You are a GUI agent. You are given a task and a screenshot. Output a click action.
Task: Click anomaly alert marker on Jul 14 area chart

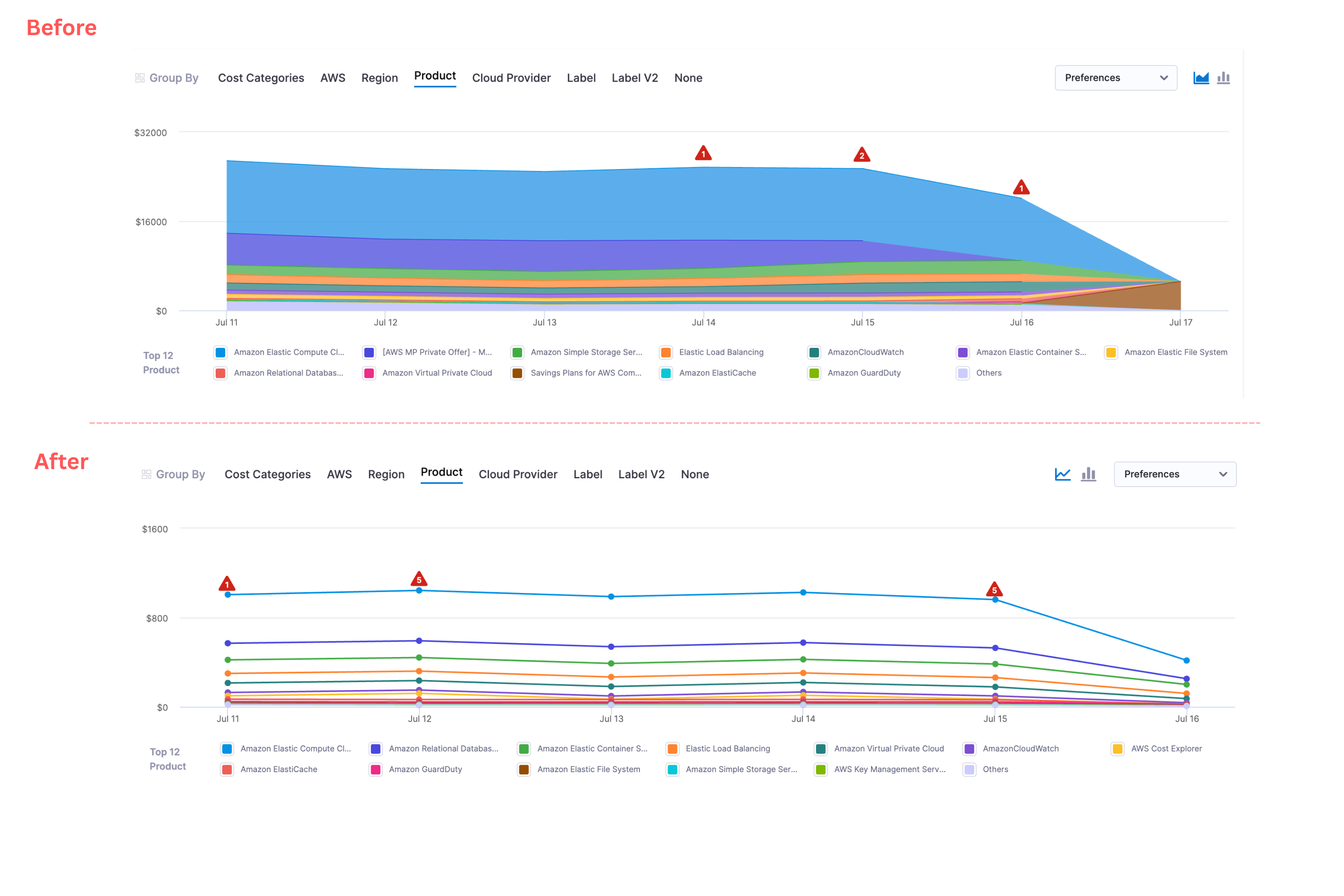pos(704,154)
